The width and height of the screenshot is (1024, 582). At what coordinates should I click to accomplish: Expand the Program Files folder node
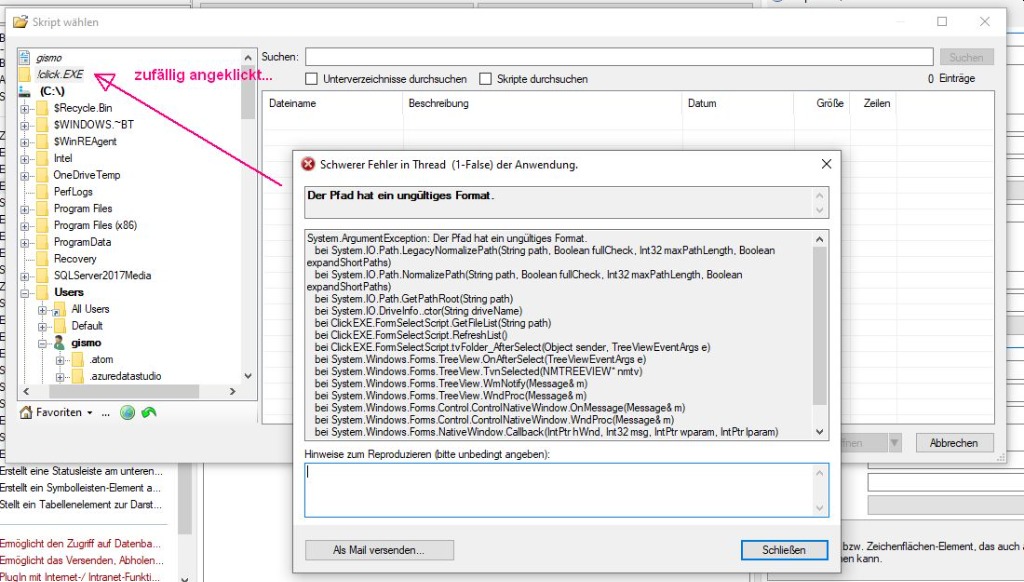tap(25, 209)
